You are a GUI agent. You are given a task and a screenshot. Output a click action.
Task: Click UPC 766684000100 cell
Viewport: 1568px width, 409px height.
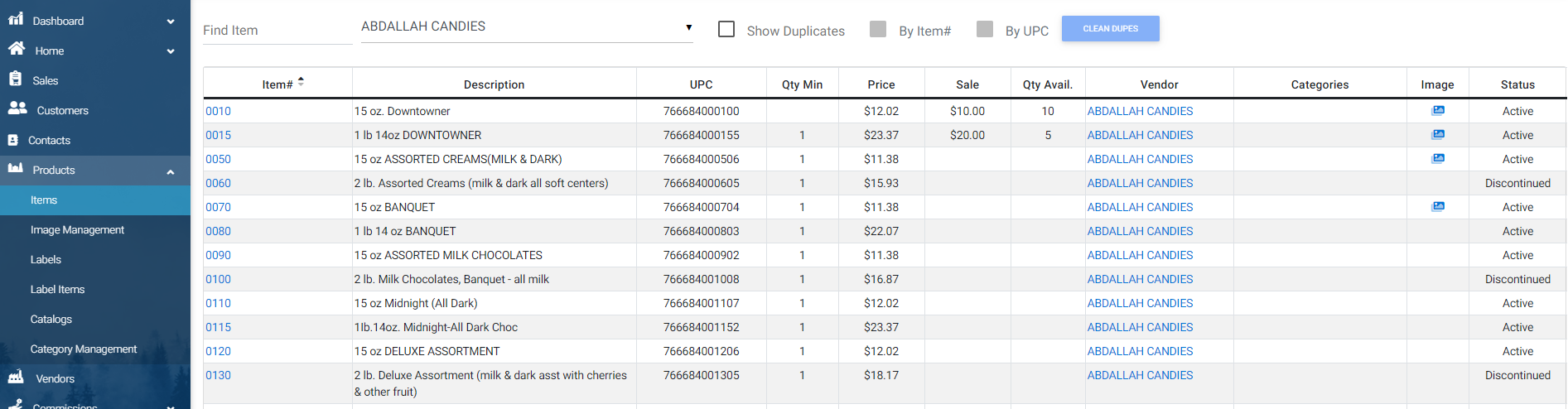(701, 111)
